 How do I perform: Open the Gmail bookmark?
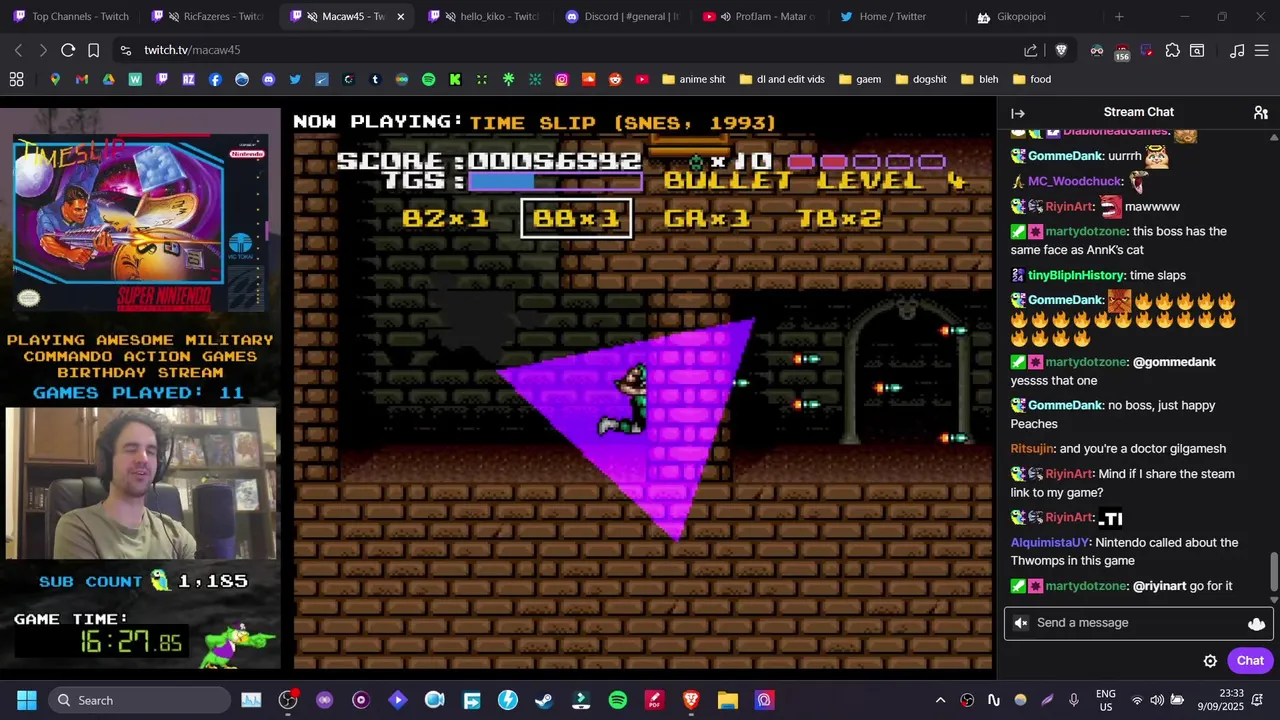coord(82,79)
